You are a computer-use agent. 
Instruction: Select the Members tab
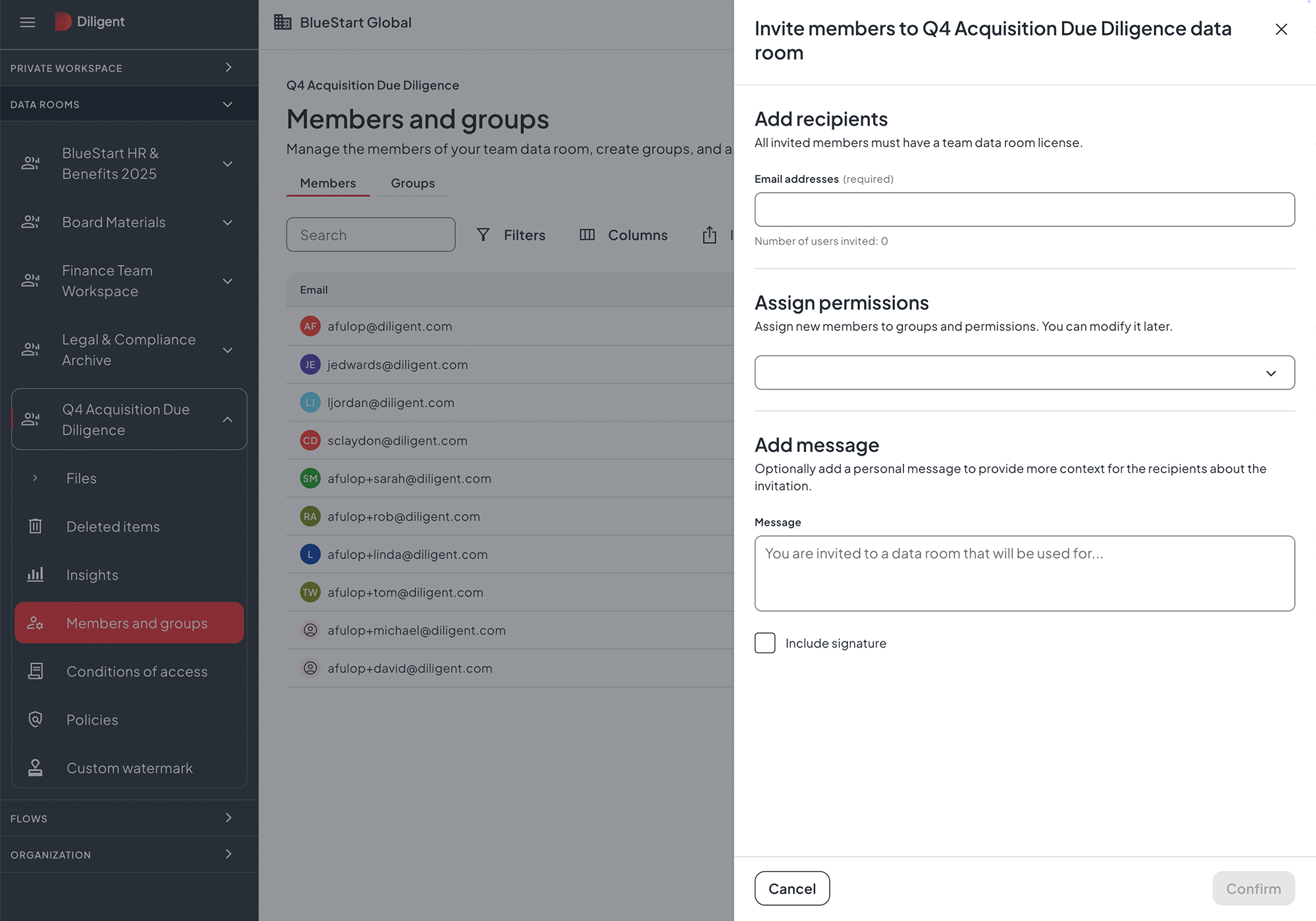[328, 183]
